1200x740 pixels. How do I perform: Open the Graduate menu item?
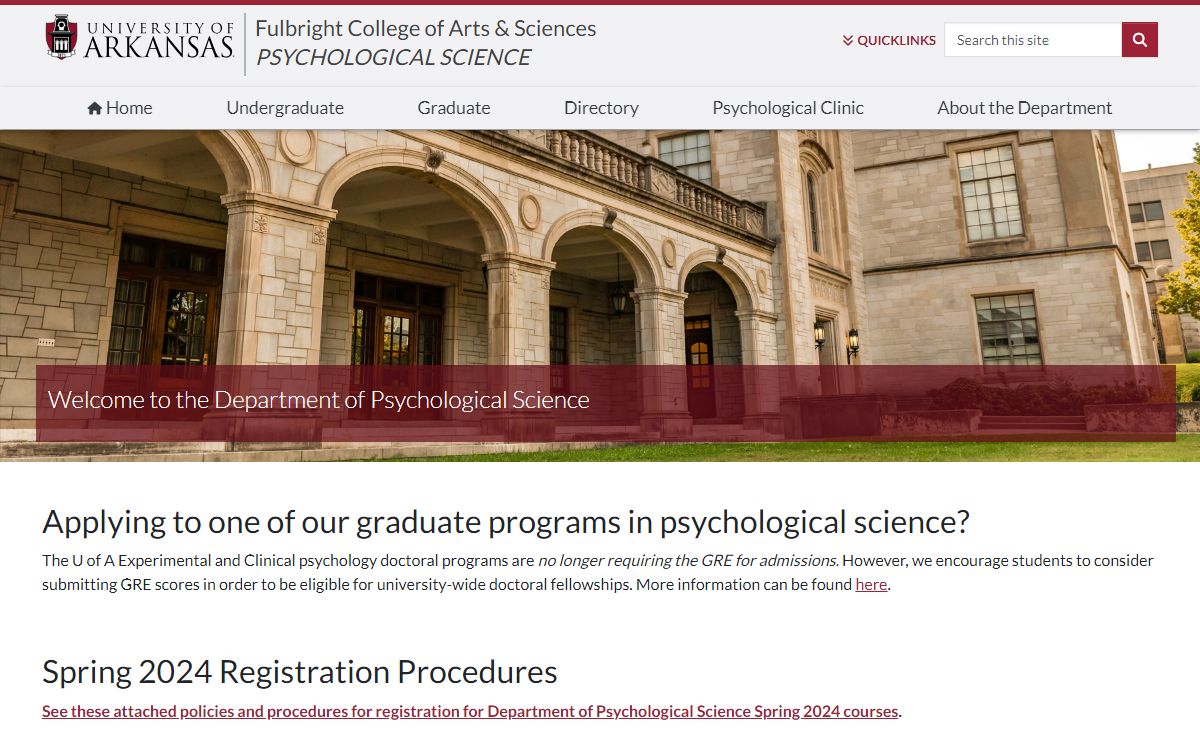click(454, 108)
